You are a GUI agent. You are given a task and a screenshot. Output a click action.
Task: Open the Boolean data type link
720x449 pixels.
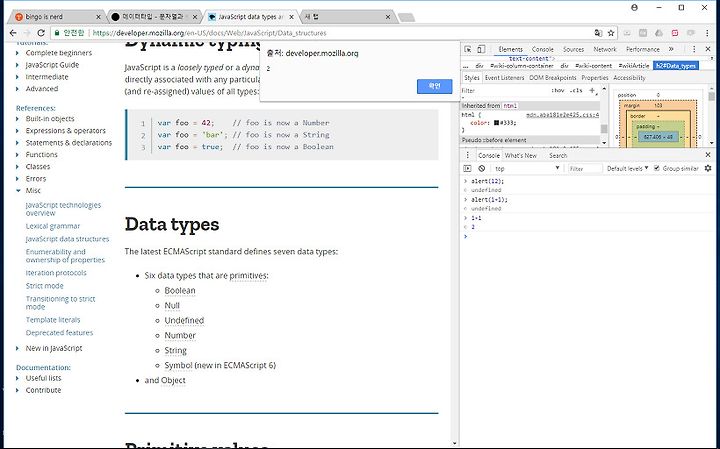click(x=180, y=291)
